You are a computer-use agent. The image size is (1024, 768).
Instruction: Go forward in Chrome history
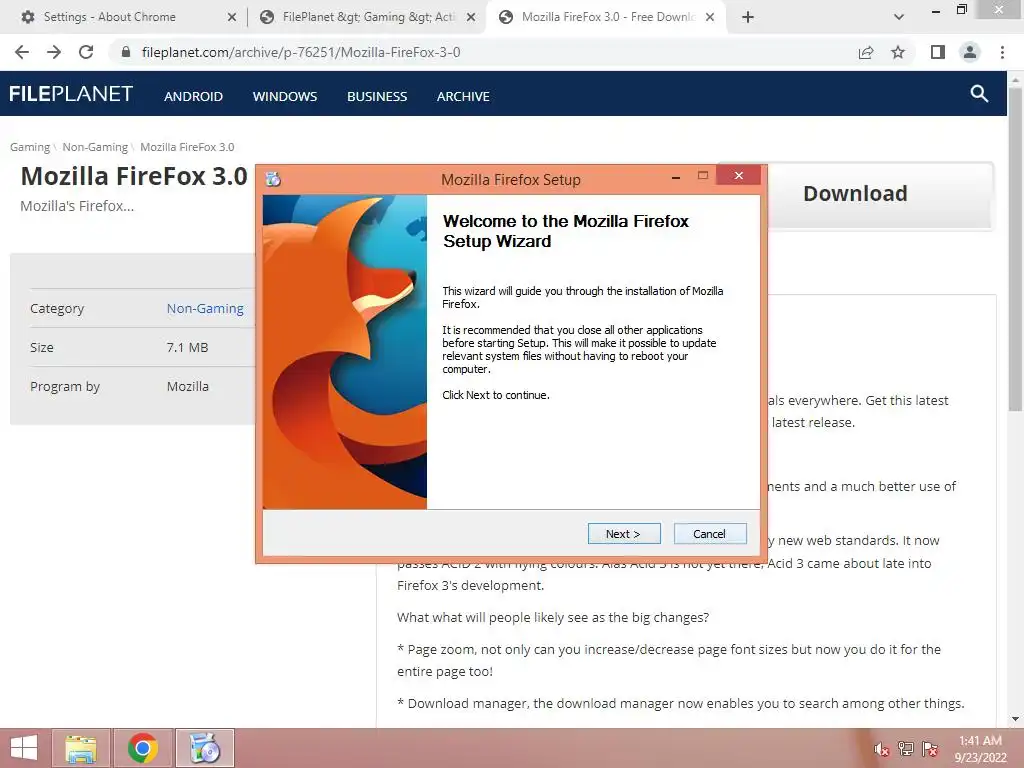[54, 52]
